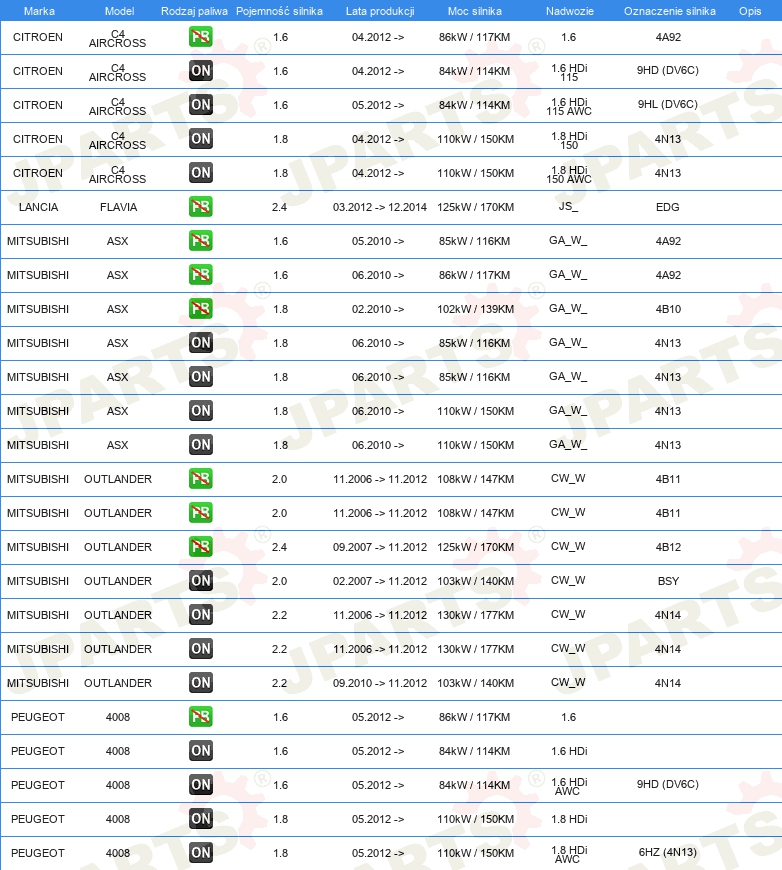
Task: Click the 09.2007 -> 11.2012 production years cell
Action: 380,547
